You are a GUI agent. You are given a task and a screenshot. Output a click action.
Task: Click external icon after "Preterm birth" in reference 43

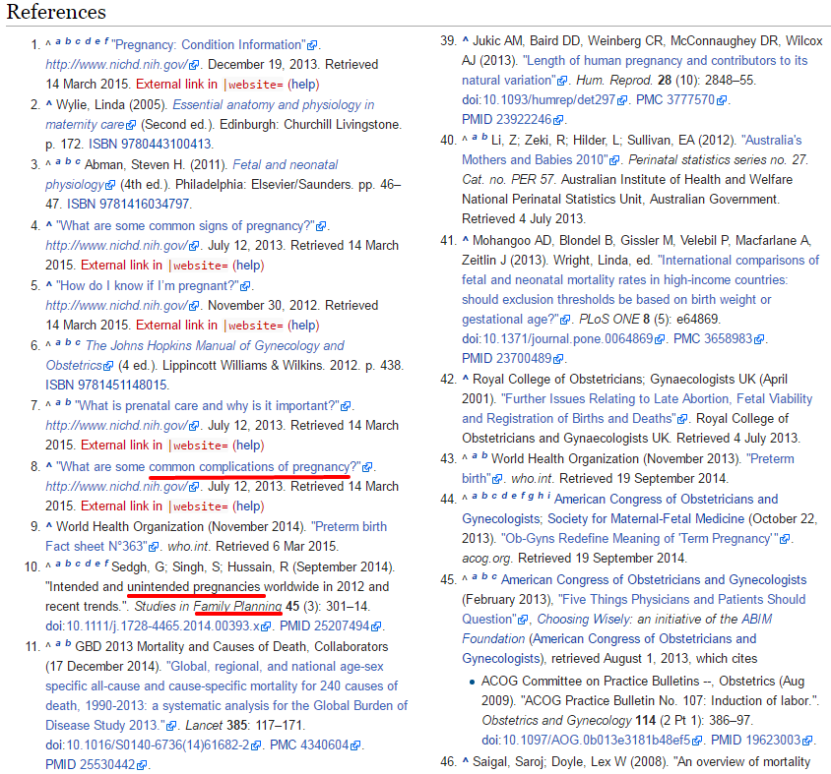pyautogui.click(x=497, y=479)
